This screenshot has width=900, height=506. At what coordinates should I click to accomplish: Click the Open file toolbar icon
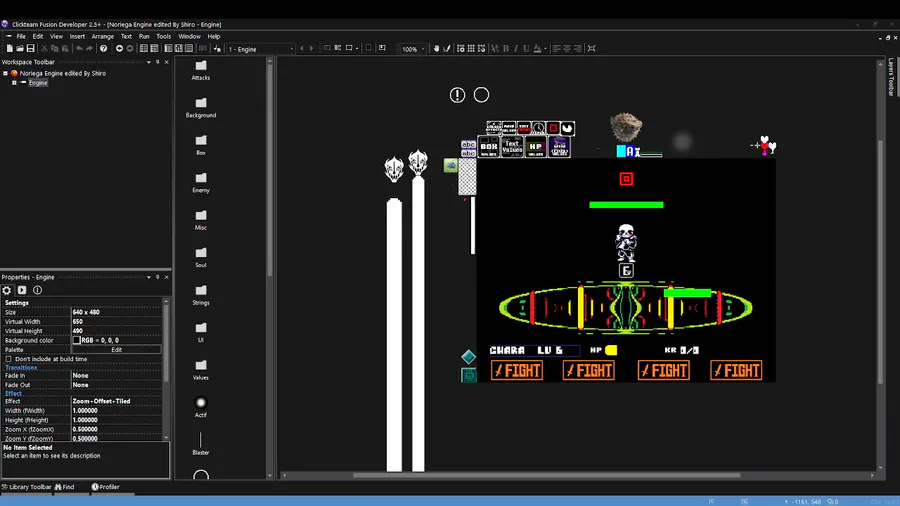point(20,49)
